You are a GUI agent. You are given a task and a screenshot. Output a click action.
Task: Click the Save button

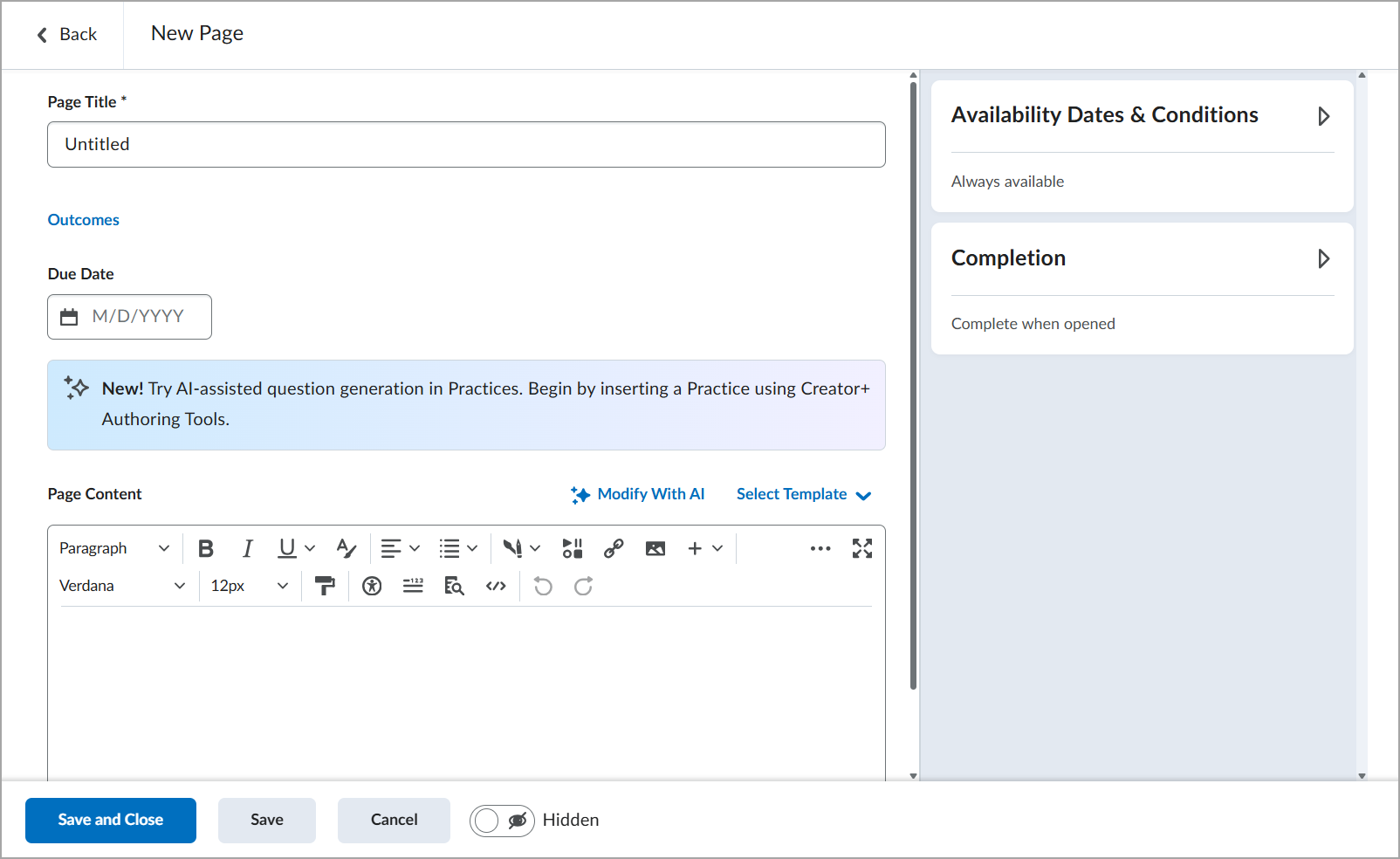coord(267,821)
